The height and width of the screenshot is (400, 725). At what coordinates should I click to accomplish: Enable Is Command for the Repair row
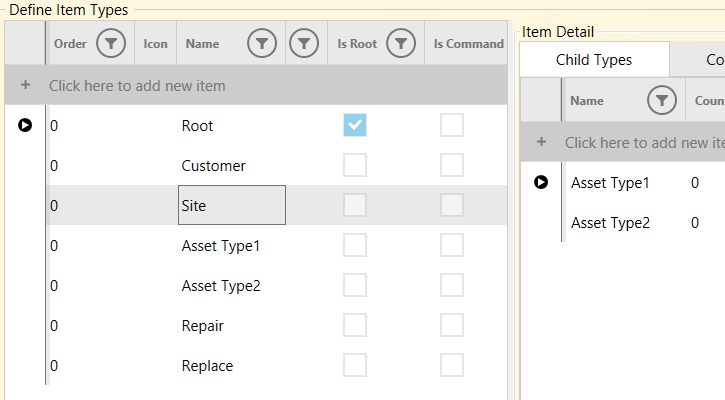coord(452,325)
